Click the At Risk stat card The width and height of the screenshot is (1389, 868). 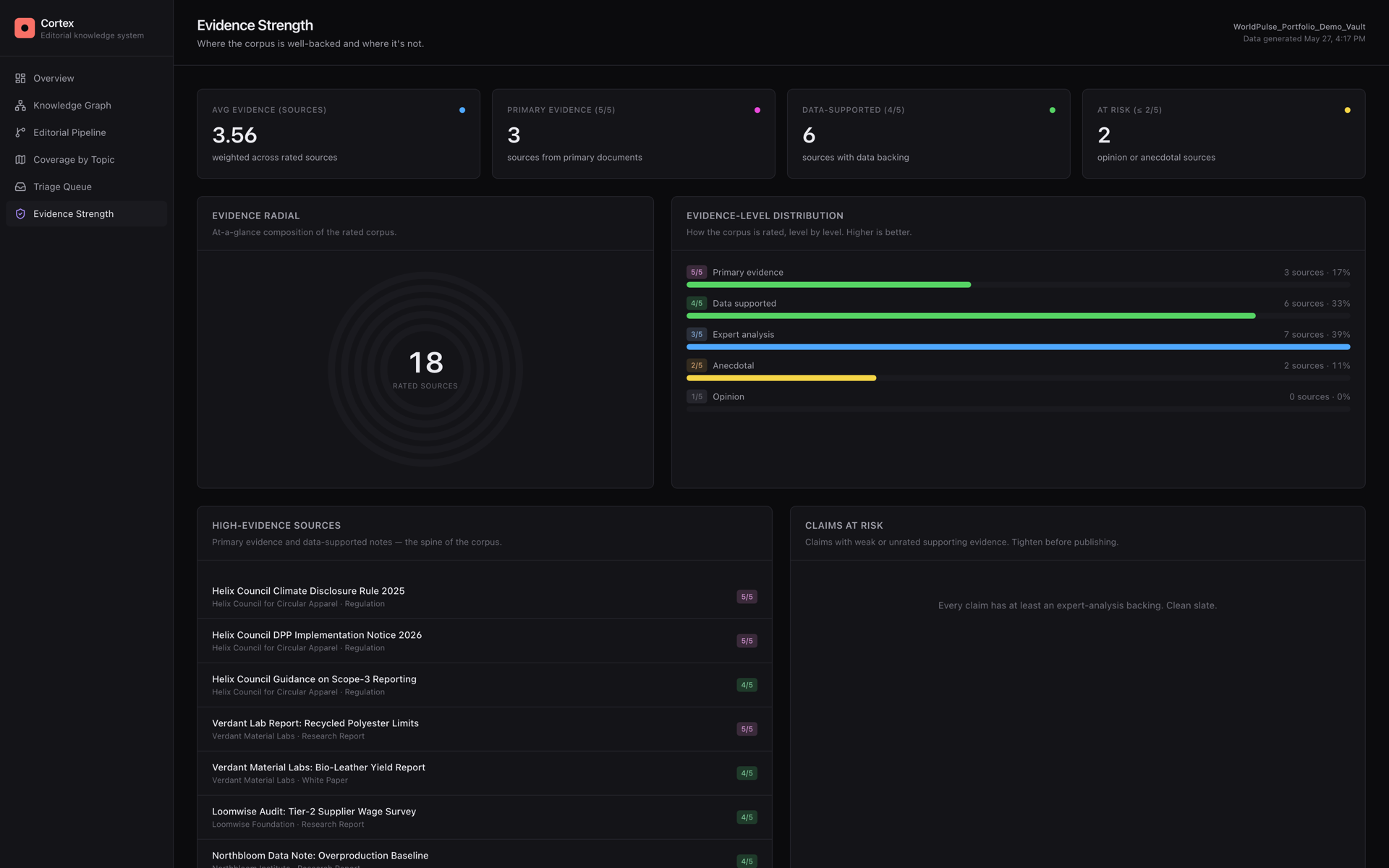tap(1223, 134)
